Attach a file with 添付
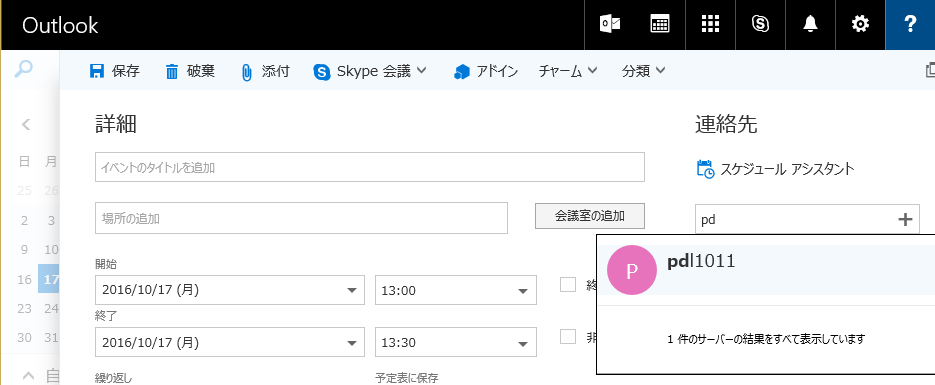The image size is (935, 385). point(265,72)
